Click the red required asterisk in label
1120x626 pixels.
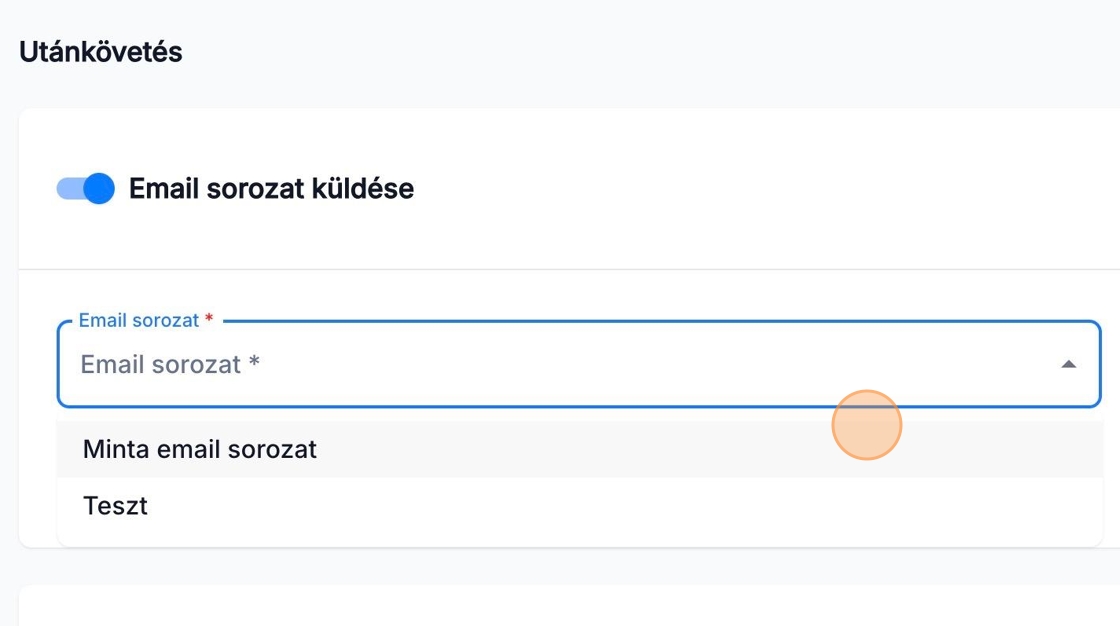pyautogui.click(x=209, y=319)
